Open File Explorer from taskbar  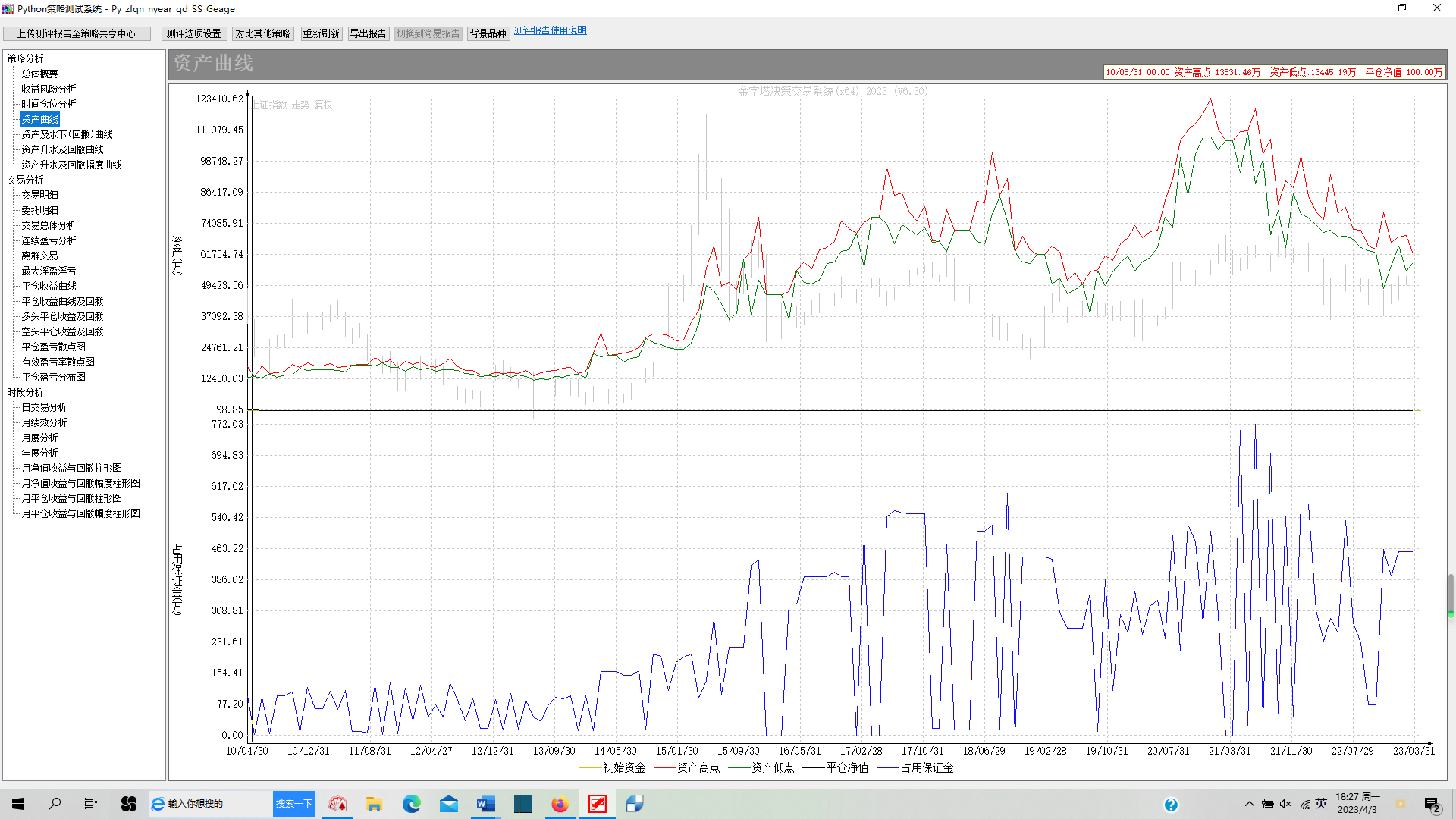coord(375,804)
